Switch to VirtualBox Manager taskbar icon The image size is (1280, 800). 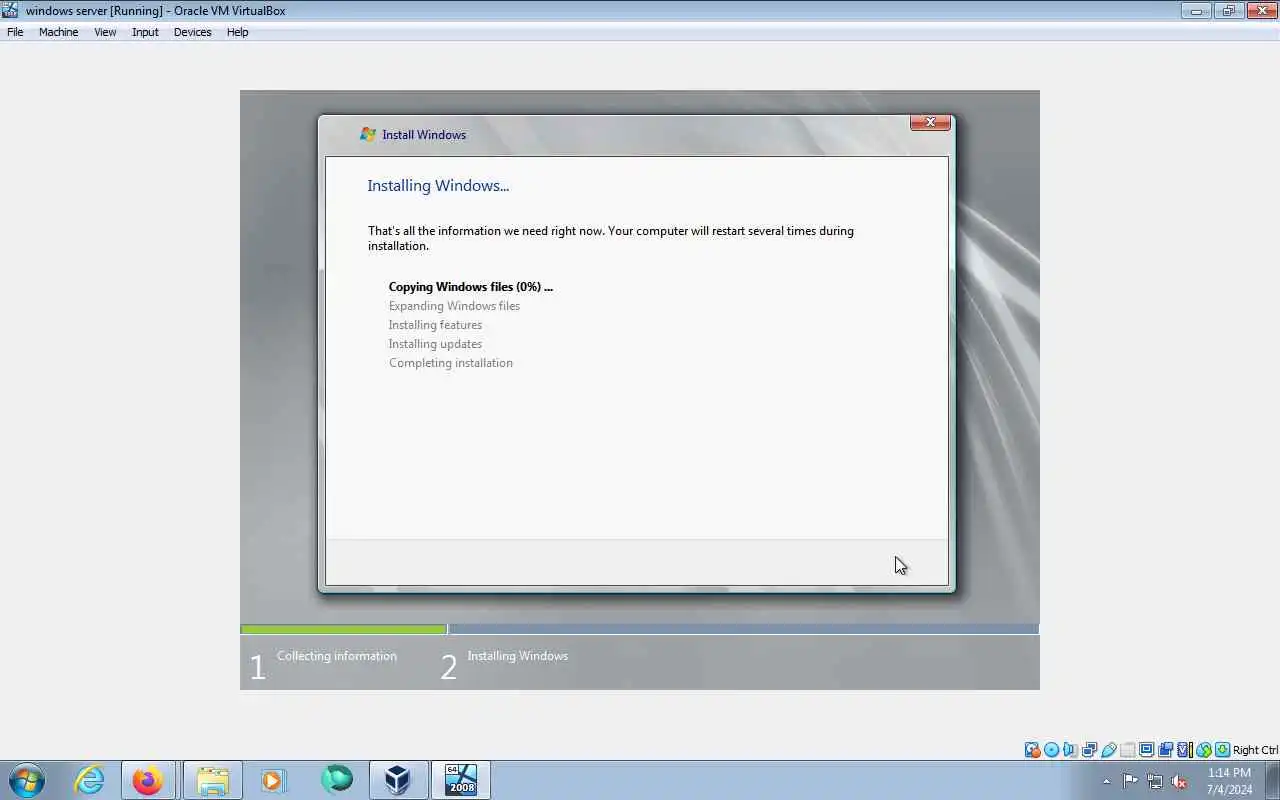click(x=398, y=780)
